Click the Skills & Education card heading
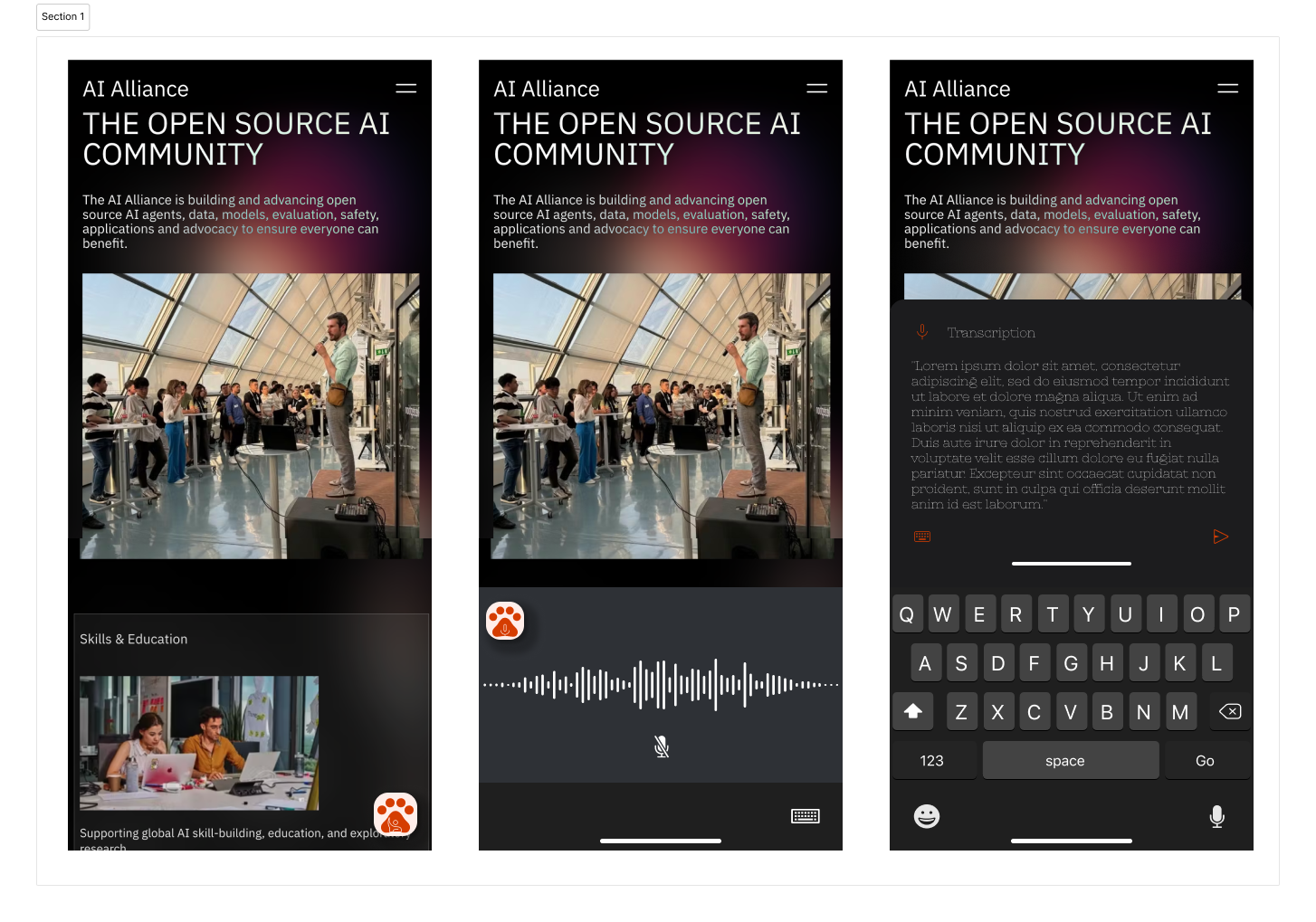The width and height of the screenshot is (1316, 922). pyautogui.click(x=134, y=639)
